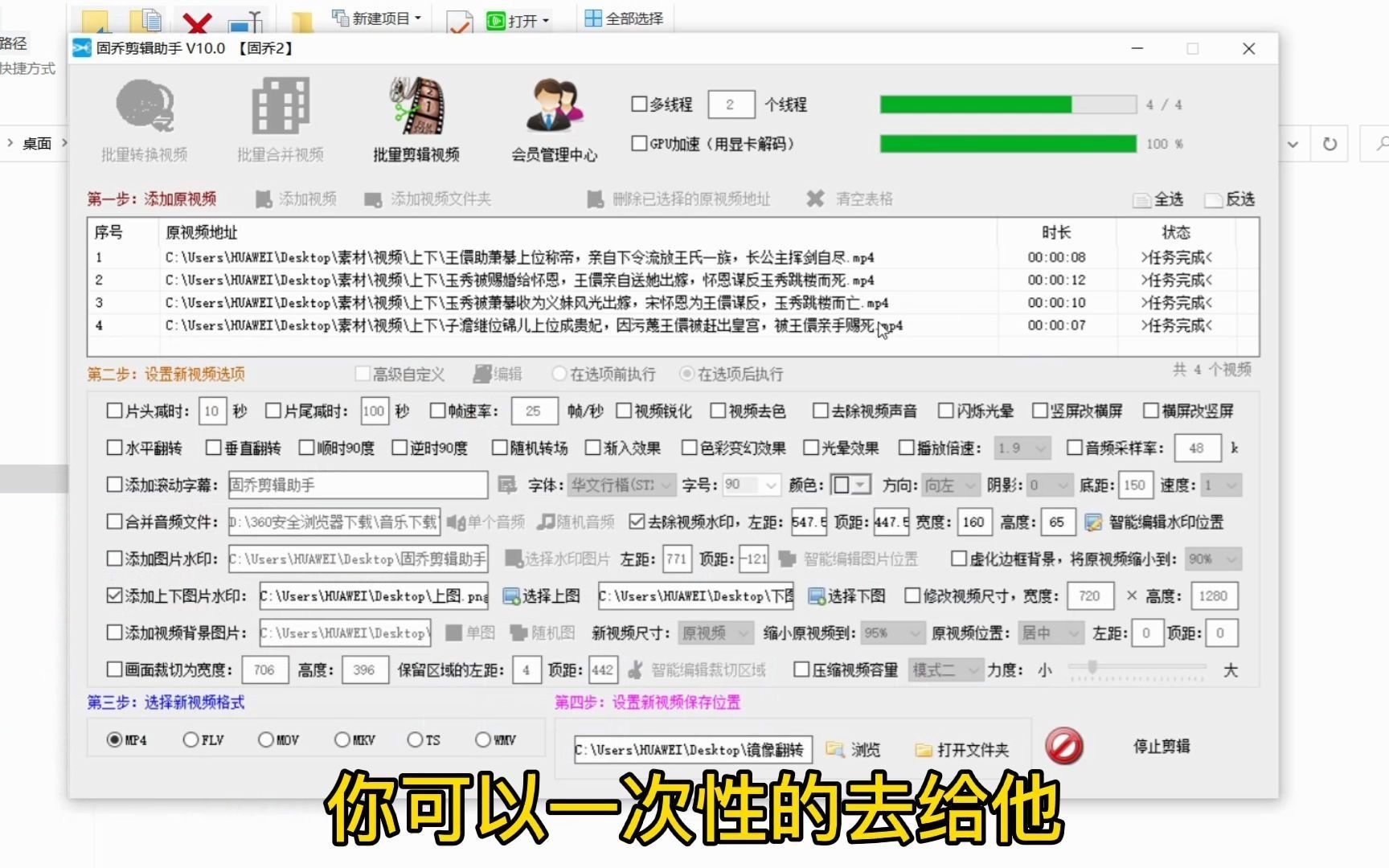Check the 片头减时 option

[114, 411]
